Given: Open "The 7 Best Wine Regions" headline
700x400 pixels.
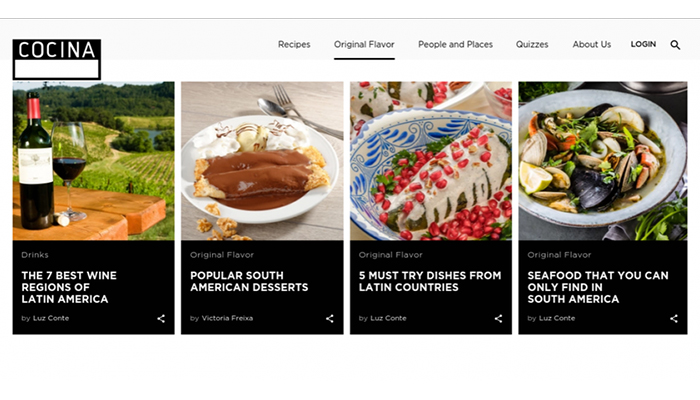Looking at the screenshot, I should pyautogui.click(x=69, y=287).
